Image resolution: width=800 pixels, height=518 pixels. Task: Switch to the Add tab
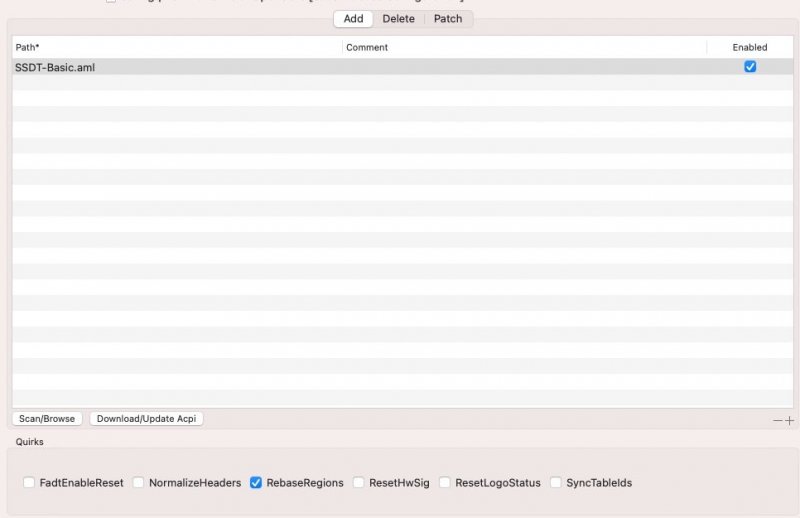[353, 19]
